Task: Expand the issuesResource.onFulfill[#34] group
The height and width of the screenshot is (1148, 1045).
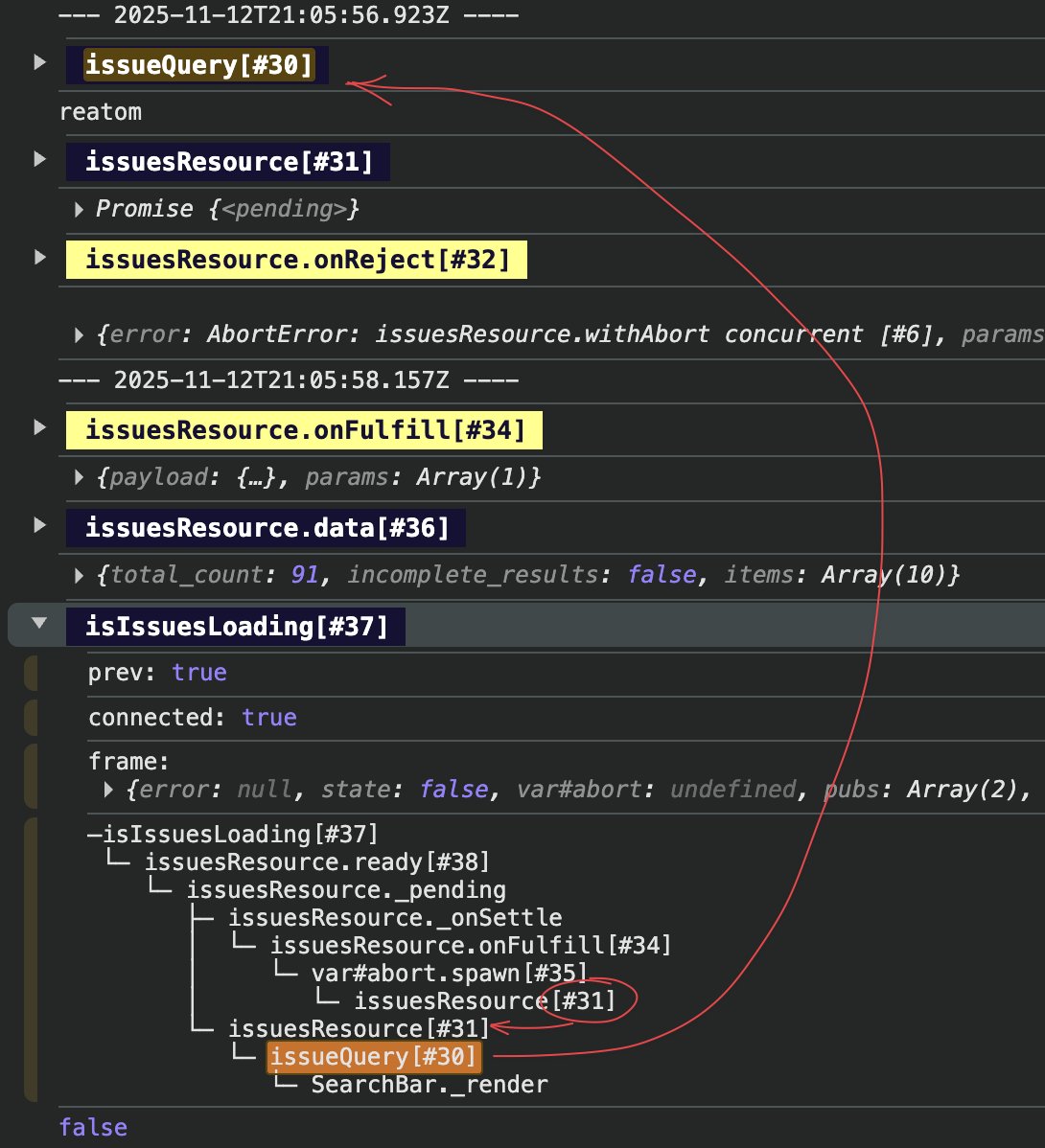Action: [40, 427]
